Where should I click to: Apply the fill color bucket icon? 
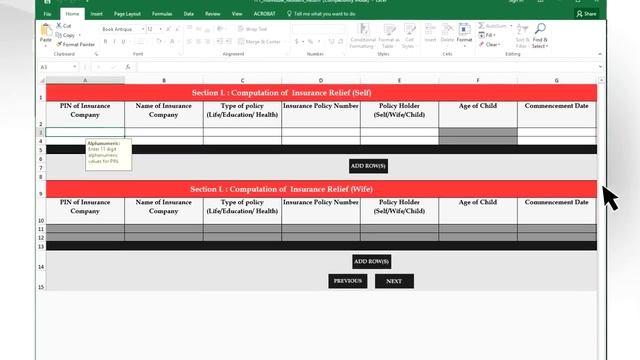159,42
